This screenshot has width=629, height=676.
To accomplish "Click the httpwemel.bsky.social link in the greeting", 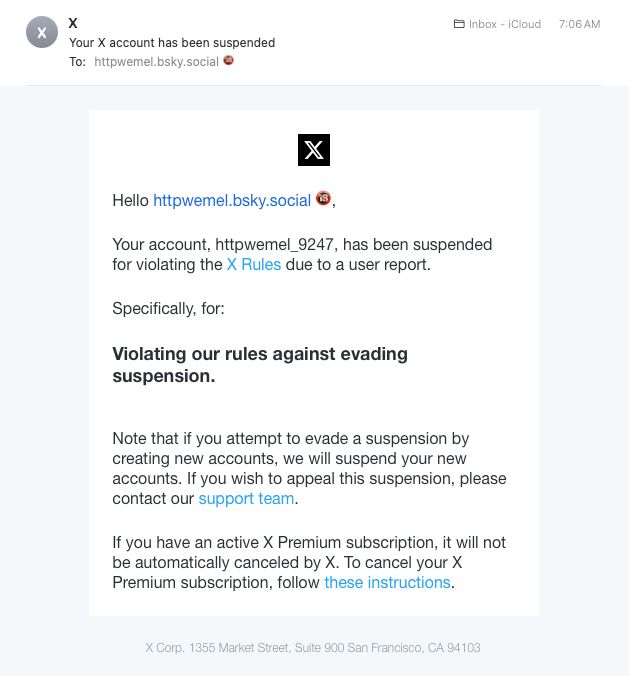I will (232, 200).
